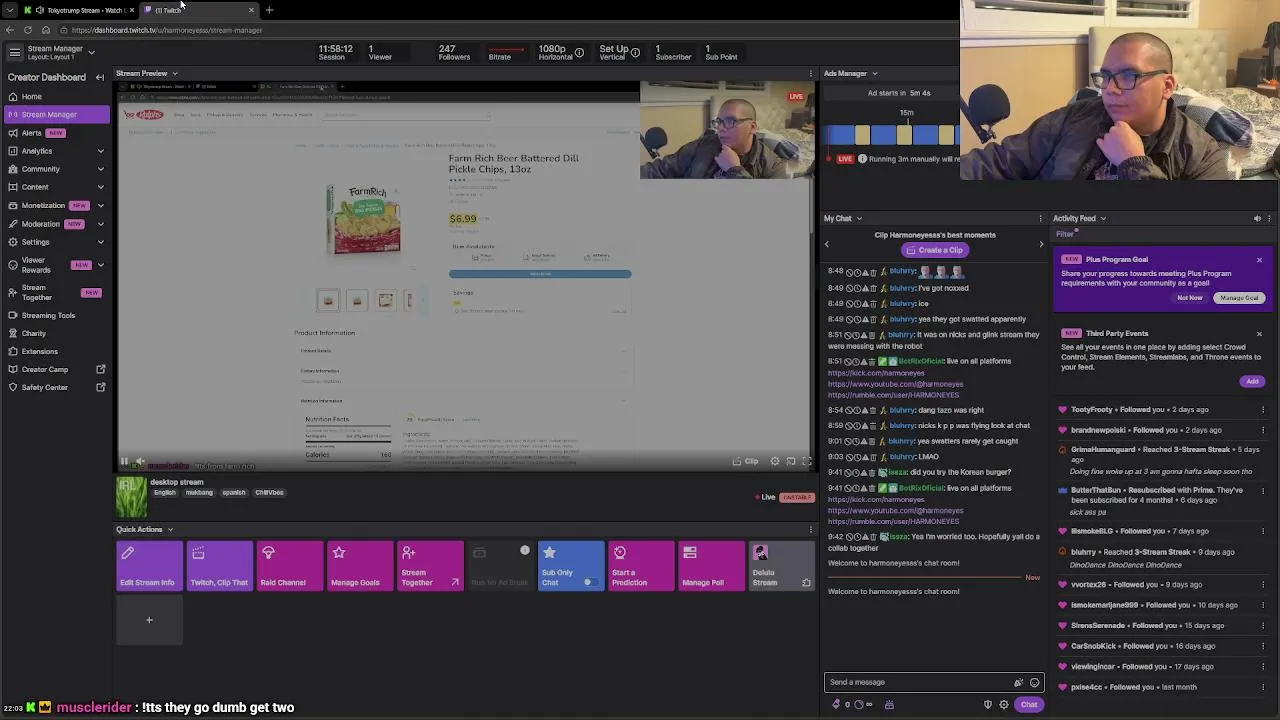The width and height of the screenshot is (1280, 720).
Task: Click Manage Goal on Plus Program card
Action: click(x=1240, y=298)
